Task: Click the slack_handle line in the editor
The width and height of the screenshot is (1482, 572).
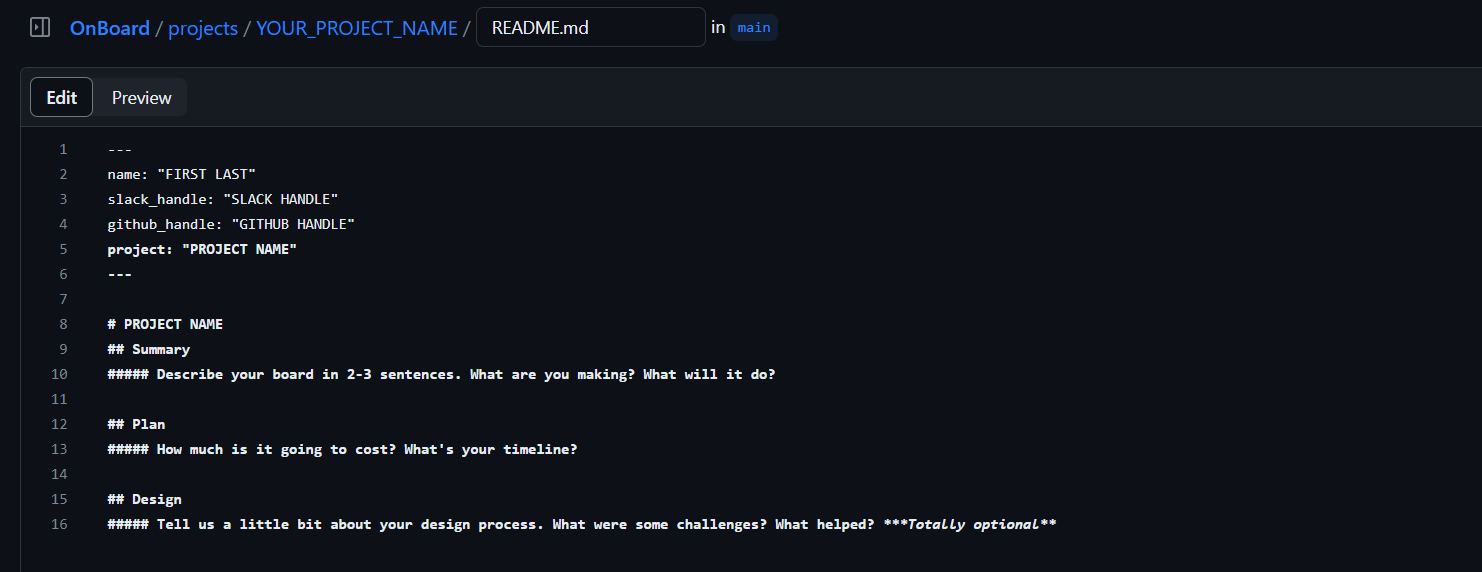Action: [223, 199]
